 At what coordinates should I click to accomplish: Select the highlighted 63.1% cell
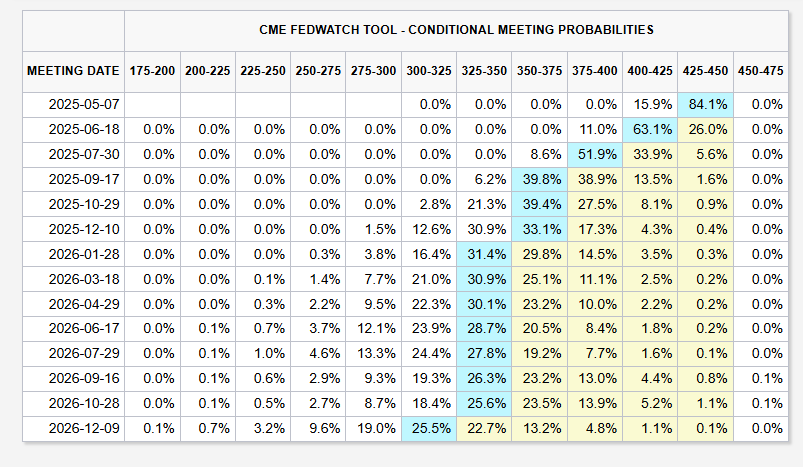point(650,129)
